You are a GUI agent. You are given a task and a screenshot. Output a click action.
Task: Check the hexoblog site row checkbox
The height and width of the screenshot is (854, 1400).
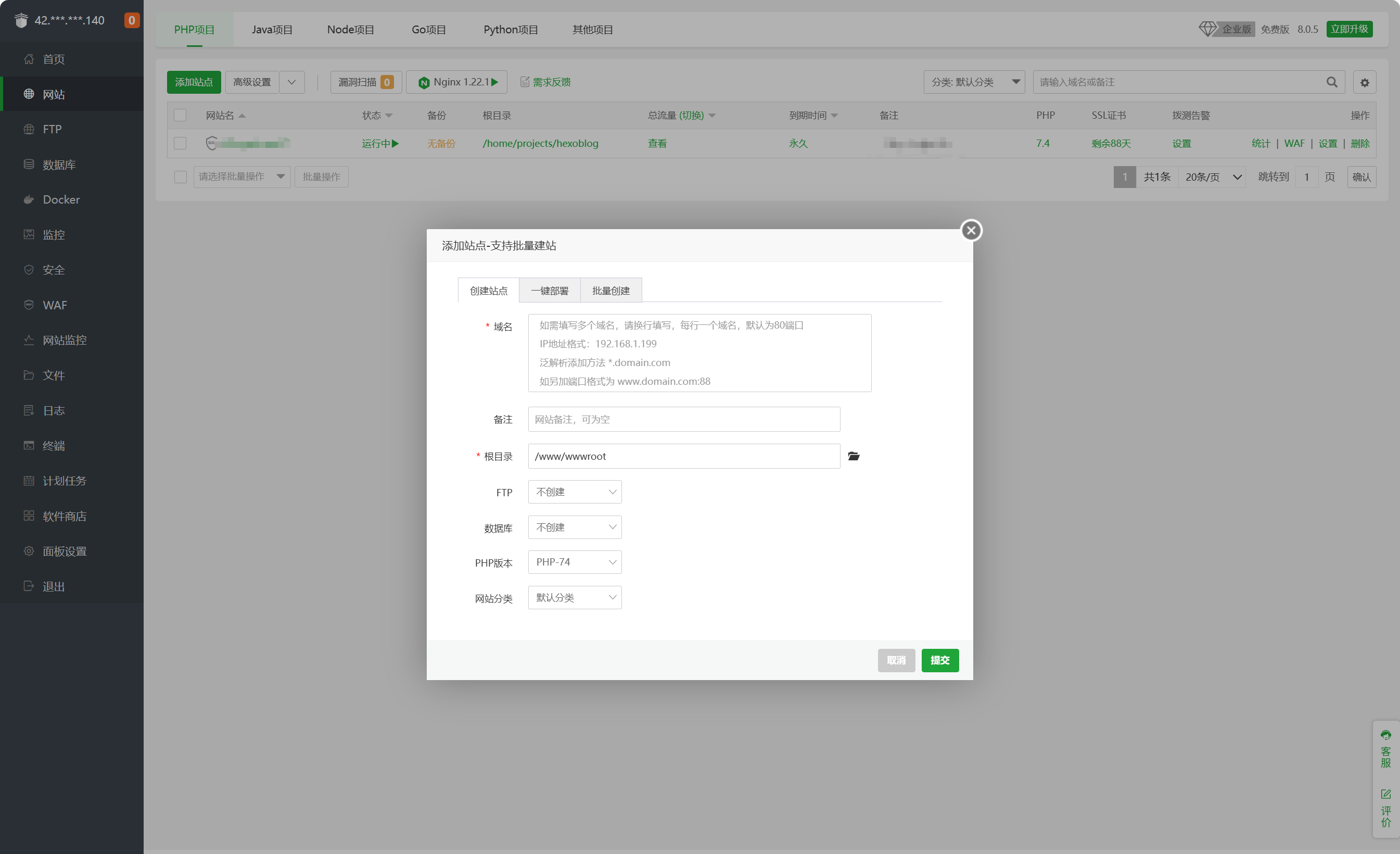point(180,143)
